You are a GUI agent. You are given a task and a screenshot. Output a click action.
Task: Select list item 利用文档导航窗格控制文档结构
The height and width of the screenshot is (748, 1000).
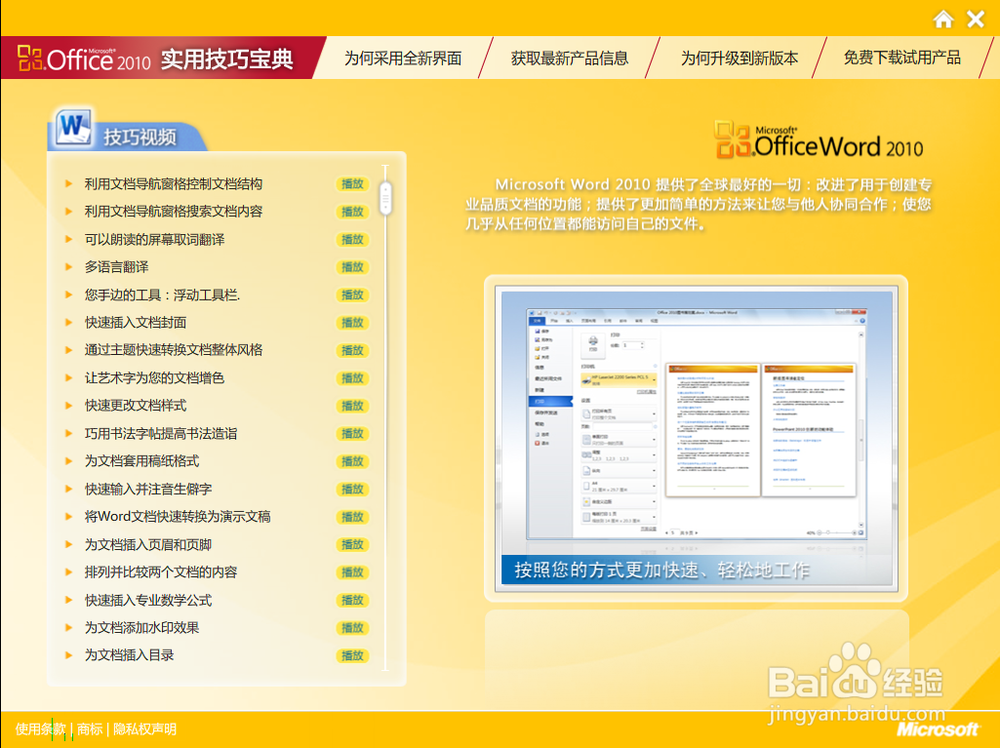click(x=173, y=184)
